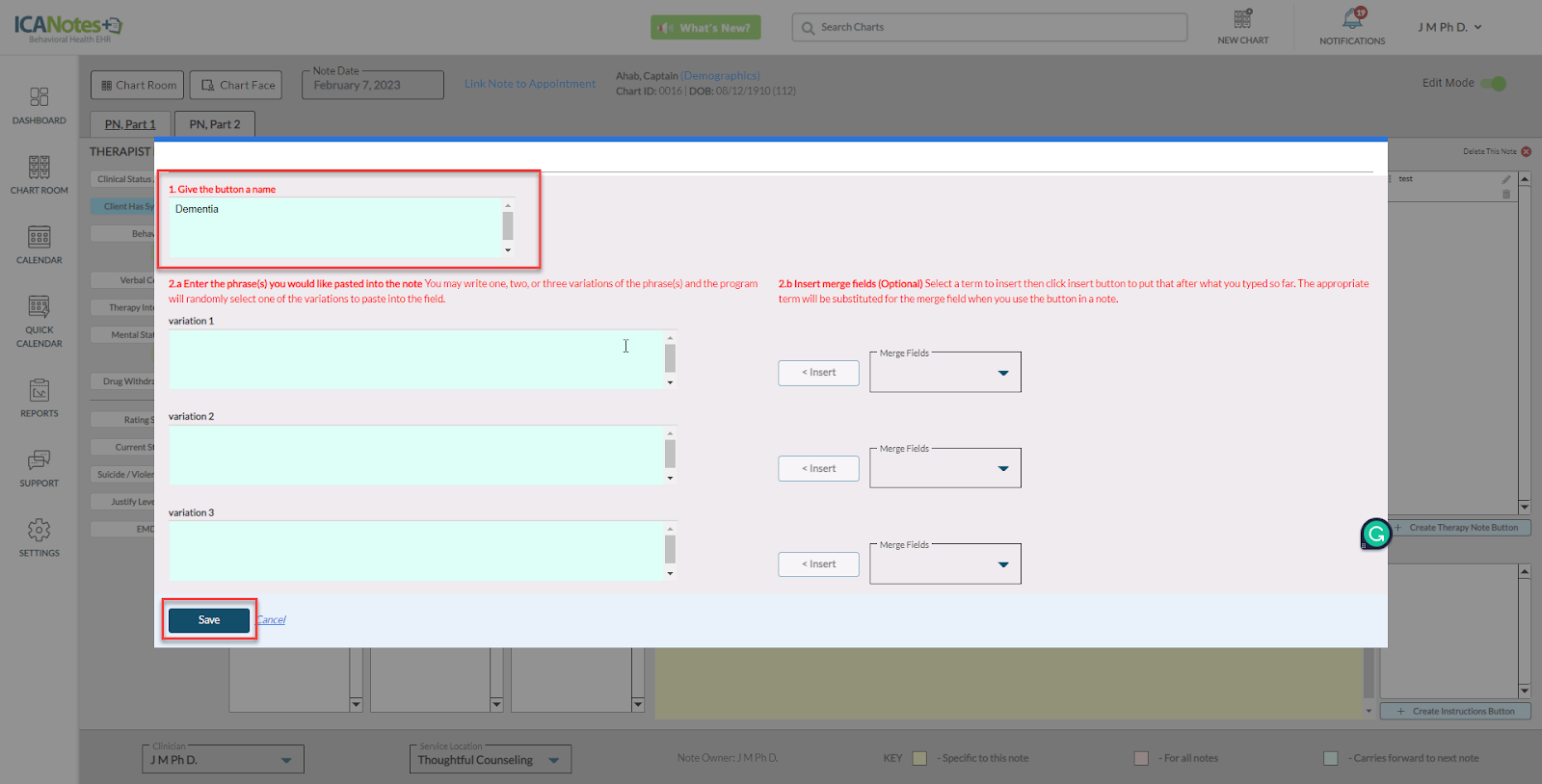1542x784 pixels.
Task: Open the Reports sidebar icon
Action: click(x=39, y=391)
